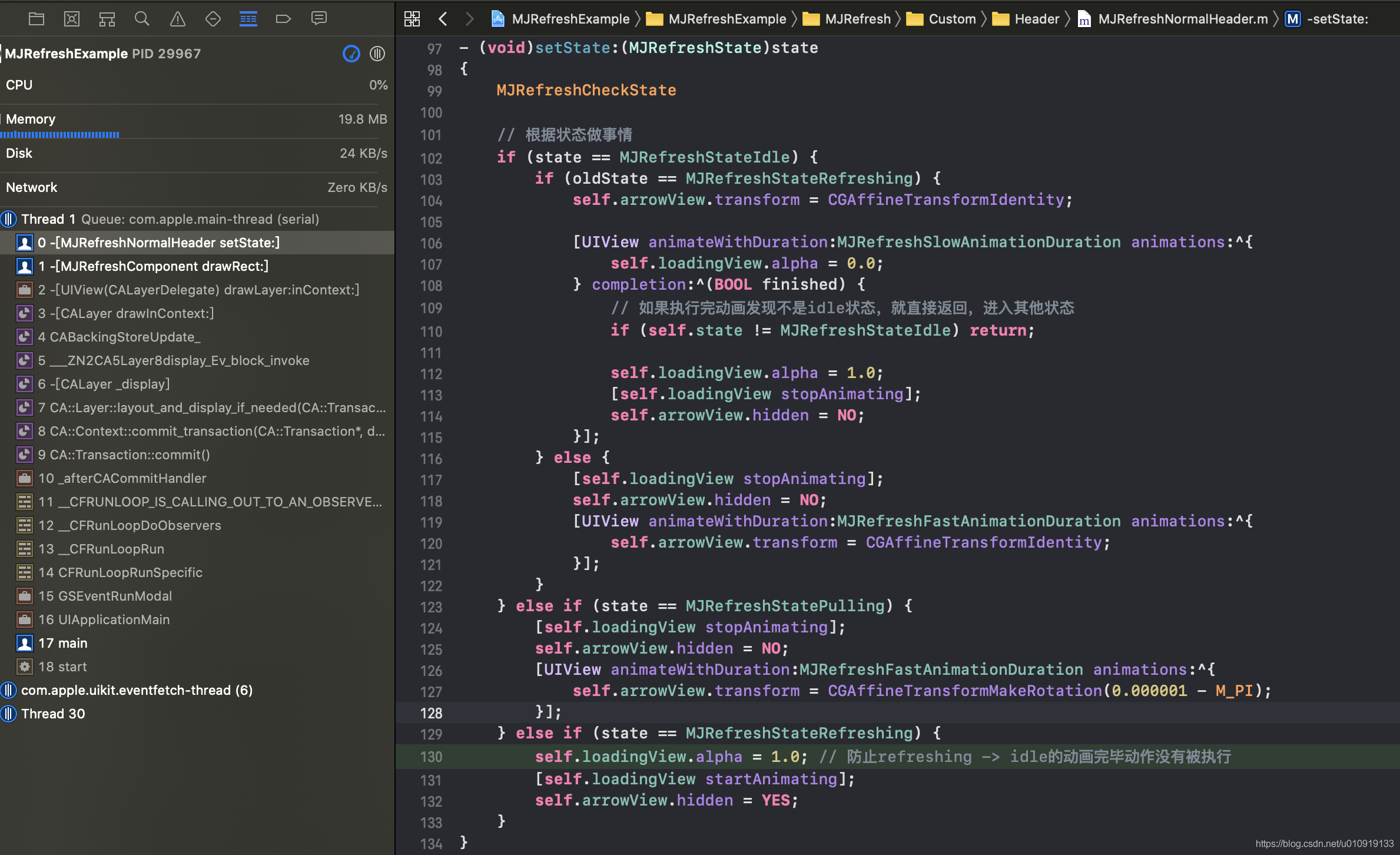
Task: Open the Breakpoint navigator icon
Action: pyautogui.click(x=283, y=19)
